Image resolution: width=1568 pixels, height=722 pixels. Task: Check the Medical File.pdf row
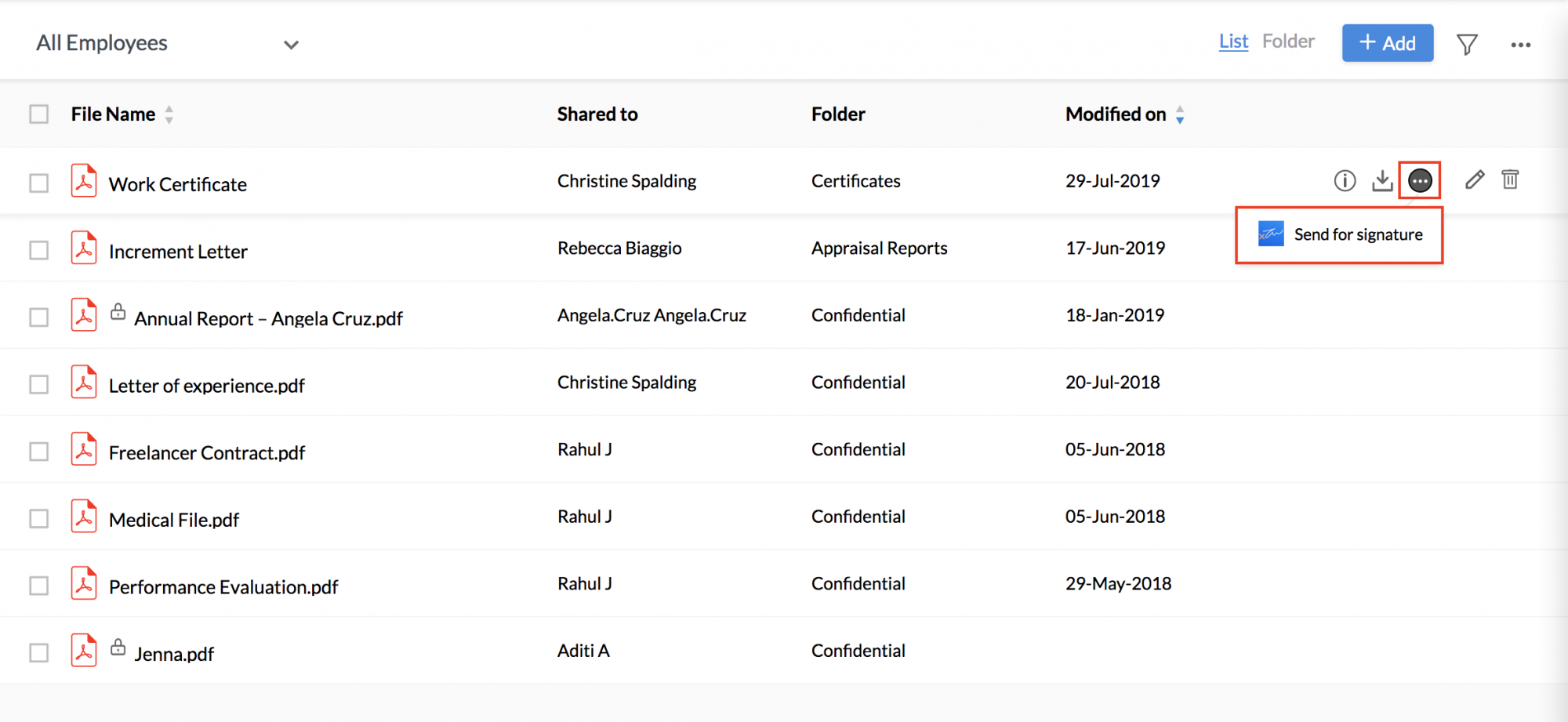tap(39, 519)
